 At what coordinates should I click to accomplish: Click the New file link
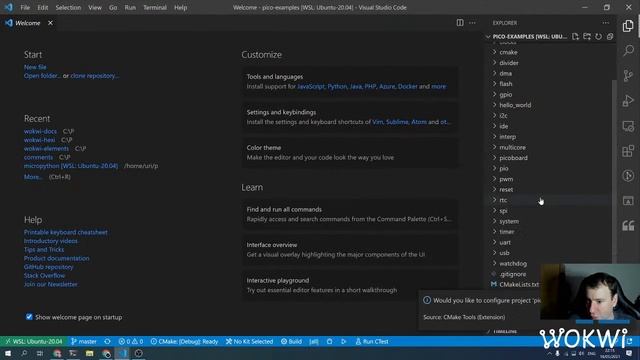35,67
